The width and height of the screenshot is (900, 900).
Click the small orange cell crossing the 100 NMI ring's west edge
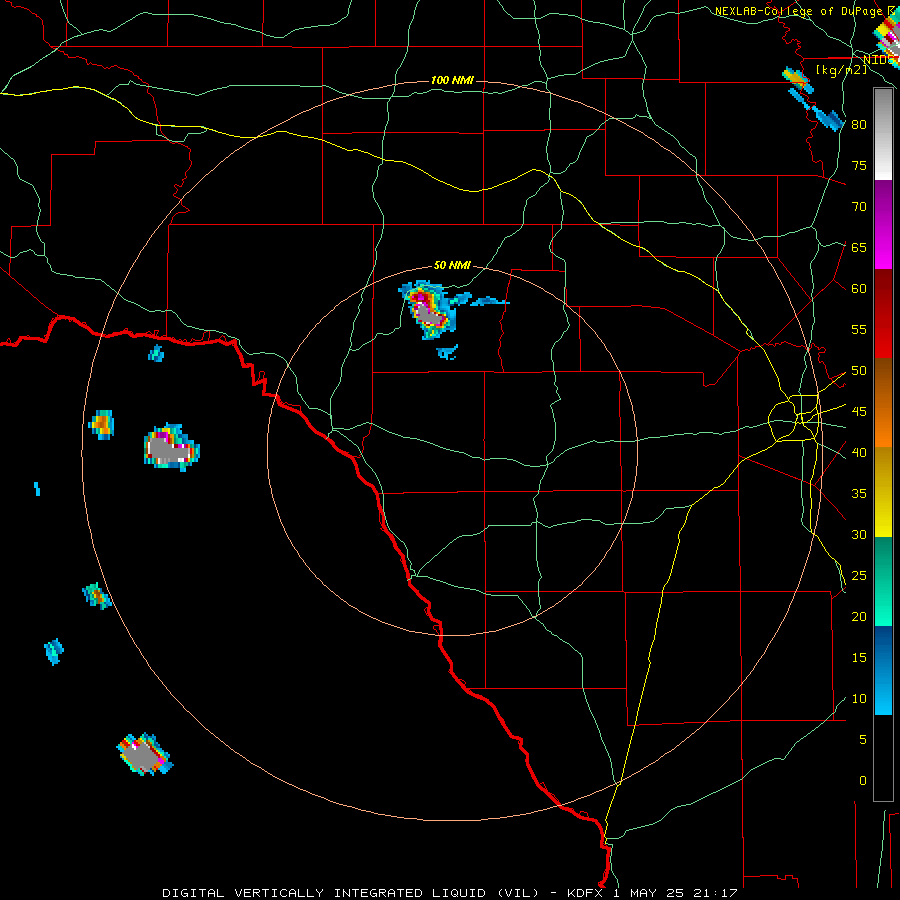pyautogui.click(x=102, y=424)
